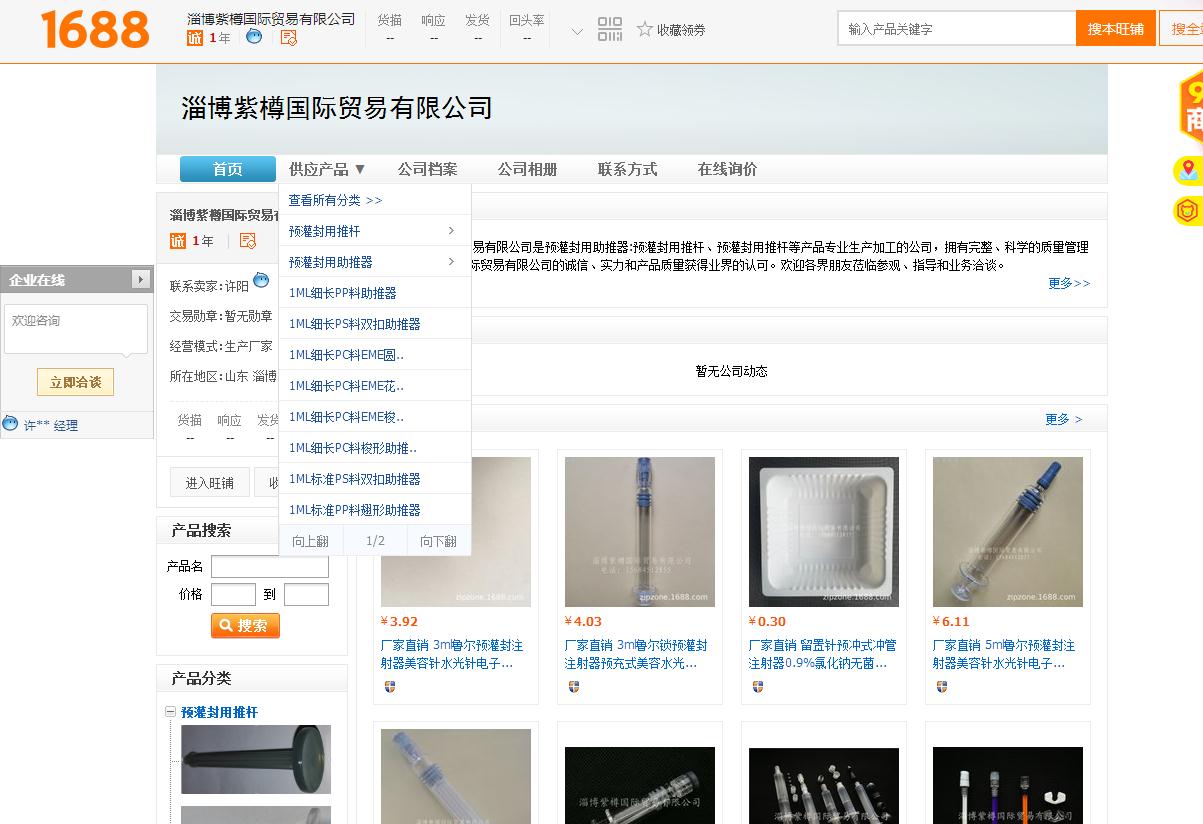Select 1ML细长PC料EME花.. menu entry
This screenshot has height=824, width=1203.
[x=375, y=386]
